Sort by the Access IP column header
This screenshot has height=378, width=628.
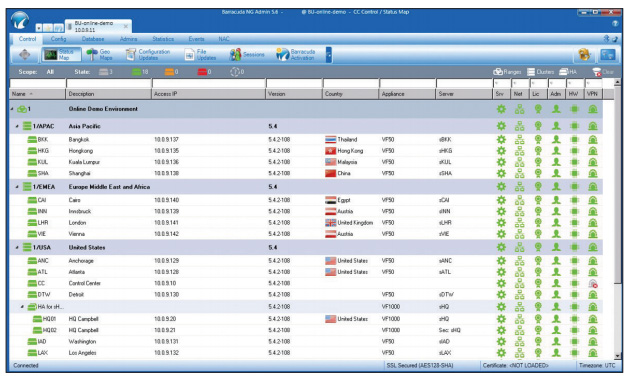click(209, 94)
